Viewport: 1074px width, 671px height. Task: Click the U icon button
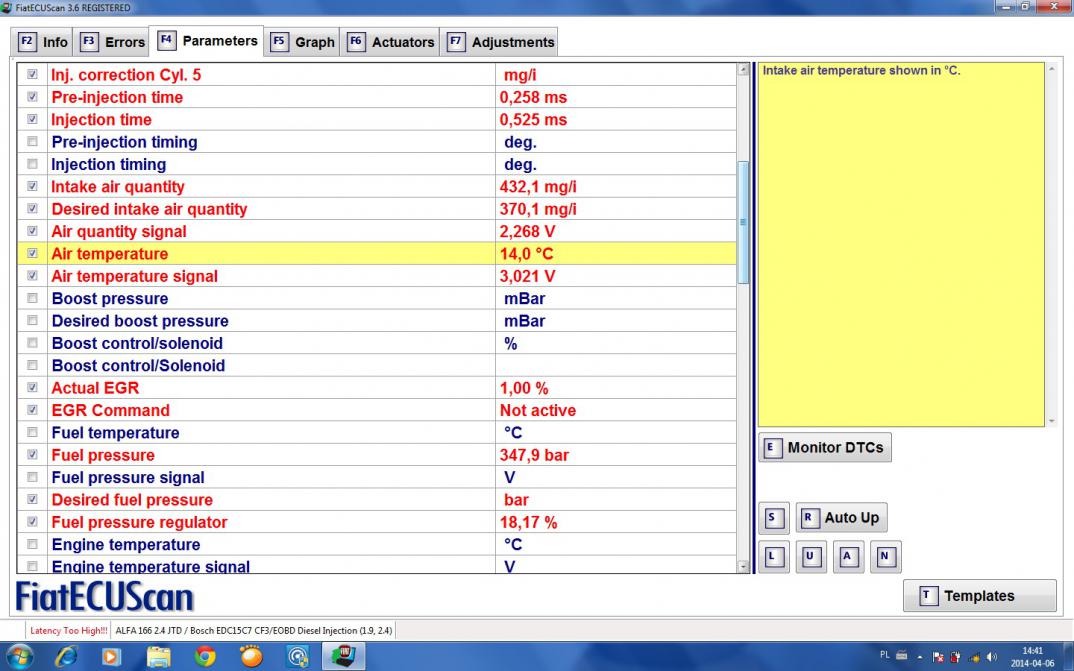[x=809, y=557]
